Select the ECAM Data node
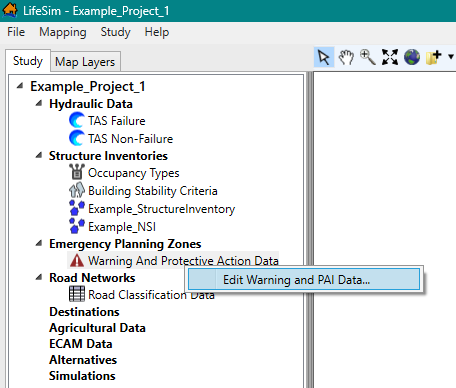Screen dimensions: 456x388 click(x=81, y=344)
